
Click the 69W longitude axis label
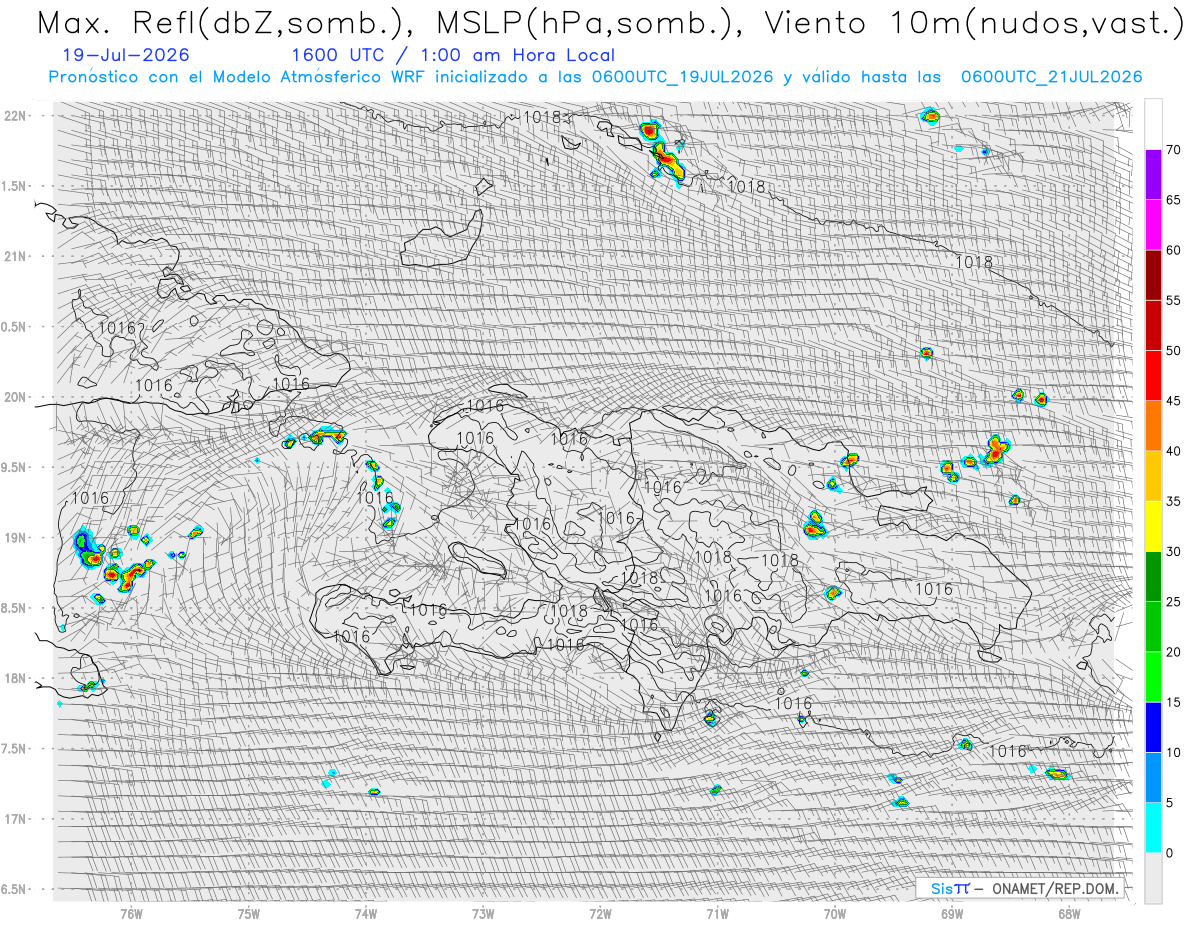tap(952, 912)
